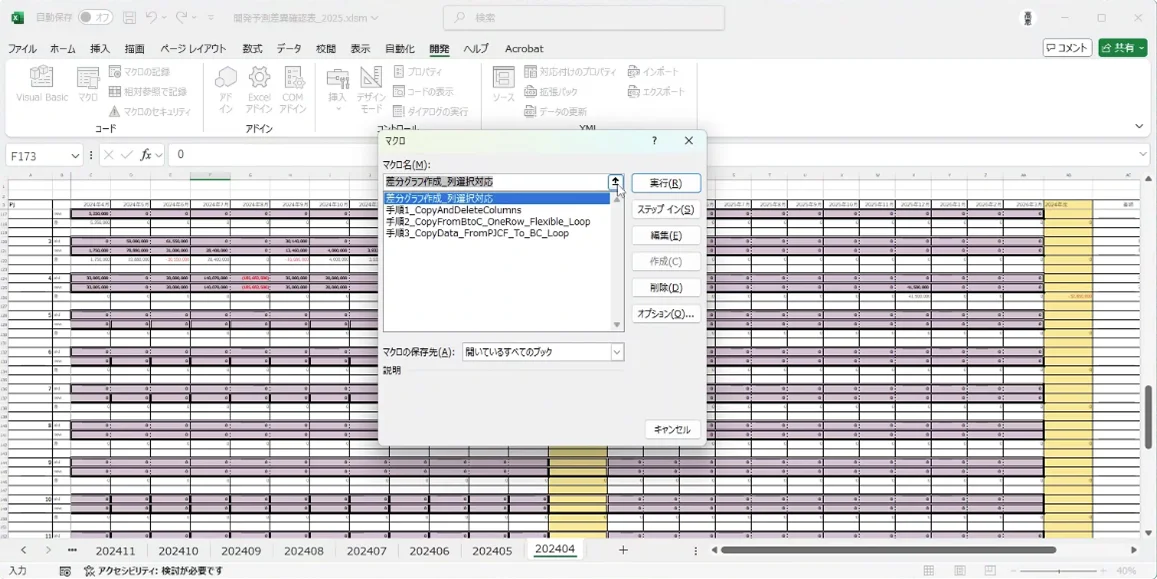Screen dimensions: 1157x579
Task: Click the 実行(R) run button
Action: click(666, 184)
